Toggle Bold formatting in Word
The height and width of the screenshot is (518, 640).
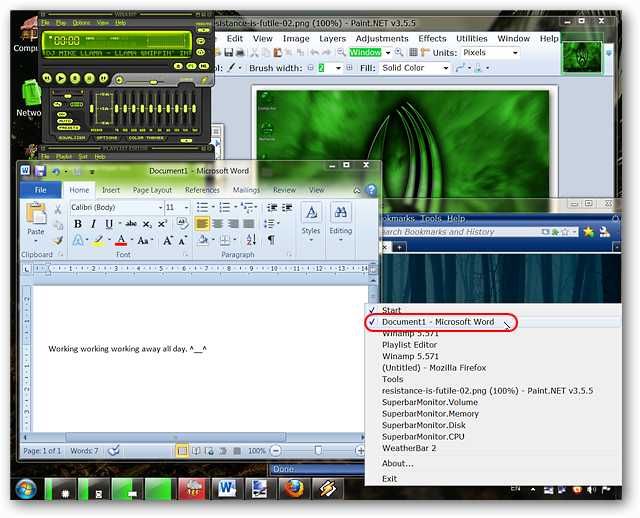coord(78,224)
